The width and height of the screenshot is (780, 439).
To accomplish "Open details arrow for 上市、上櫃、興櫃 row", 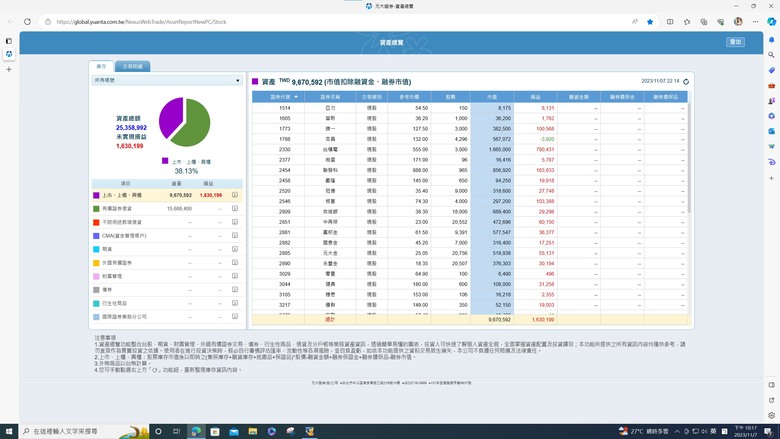I will 235,195.
